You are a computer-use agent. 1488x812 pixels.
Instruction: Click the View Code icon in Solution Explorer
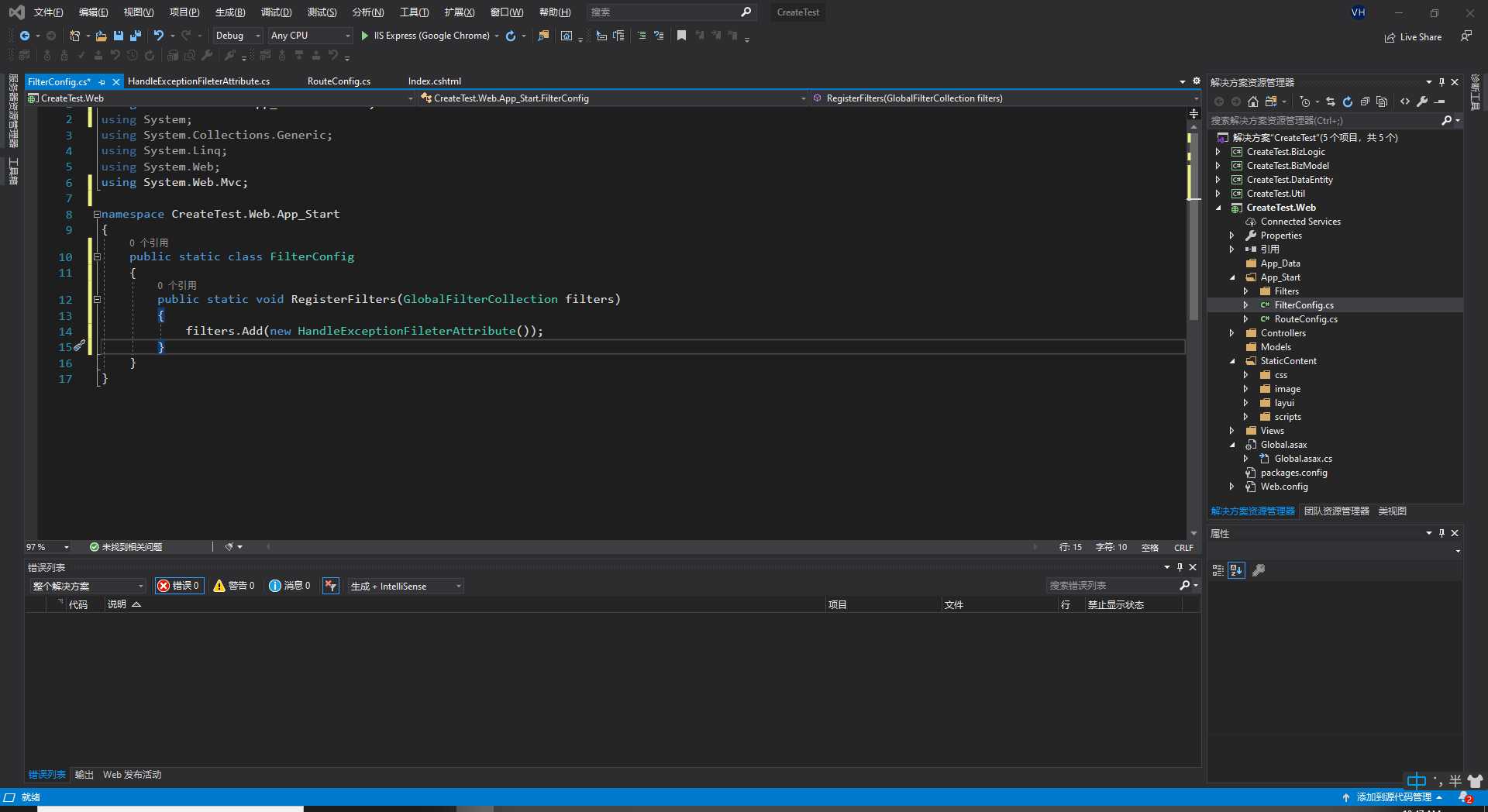pyautogui.click(x=1405, y=101)
